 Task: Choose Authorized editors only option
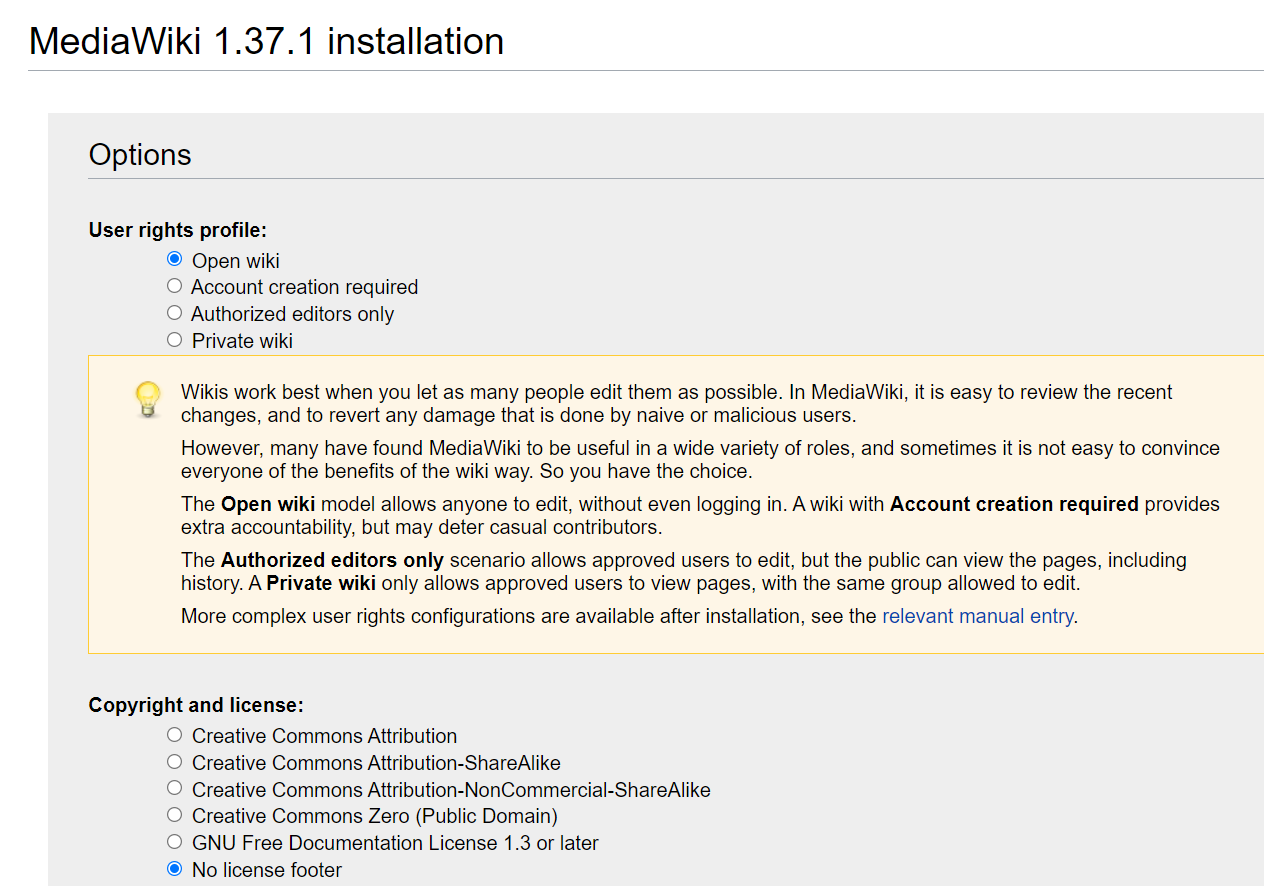coord(174,312)
